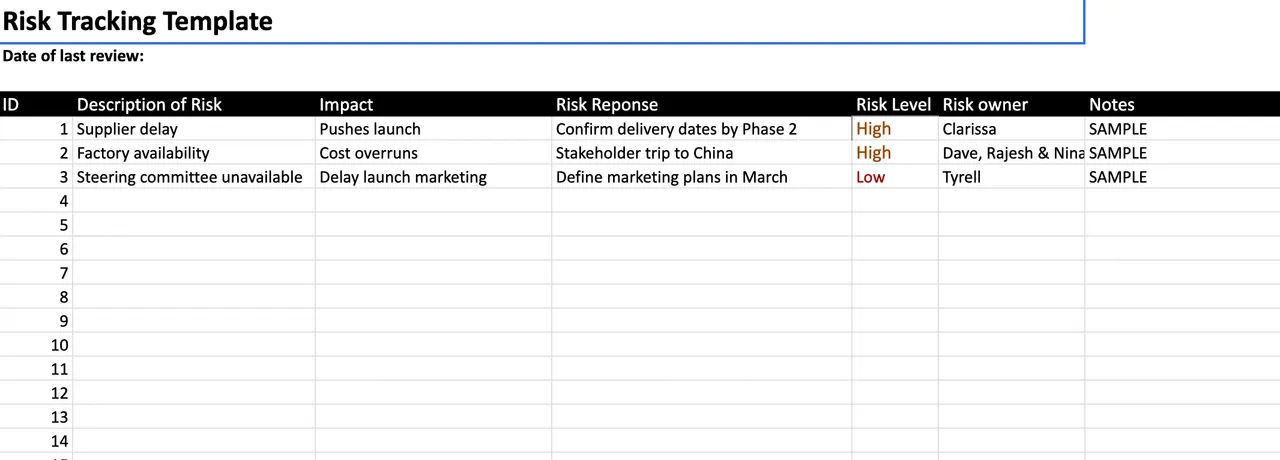Select the Description of Risk header
1280x460 pixels.
(x=194, y=104)
